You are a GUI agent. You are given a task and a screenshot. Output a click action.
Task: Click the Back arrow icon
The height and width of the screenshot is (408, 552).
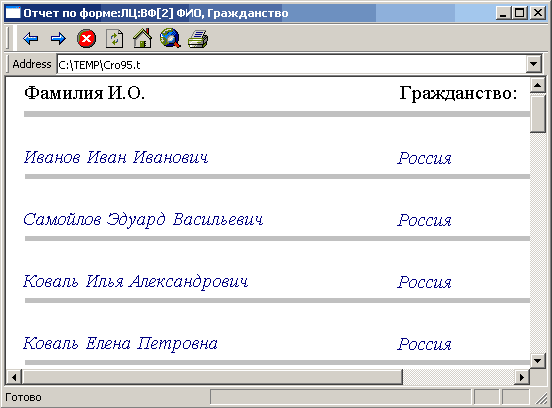(x=30, y=38)
